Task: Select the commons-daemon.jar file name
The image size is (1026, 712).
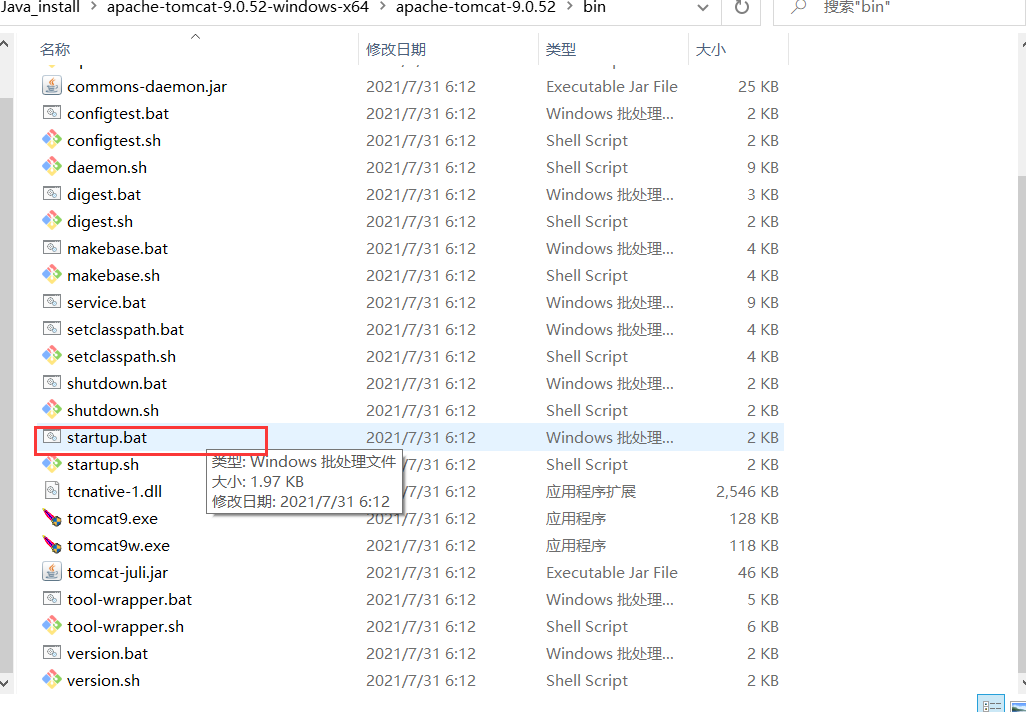Action: (x=147, y=86)
